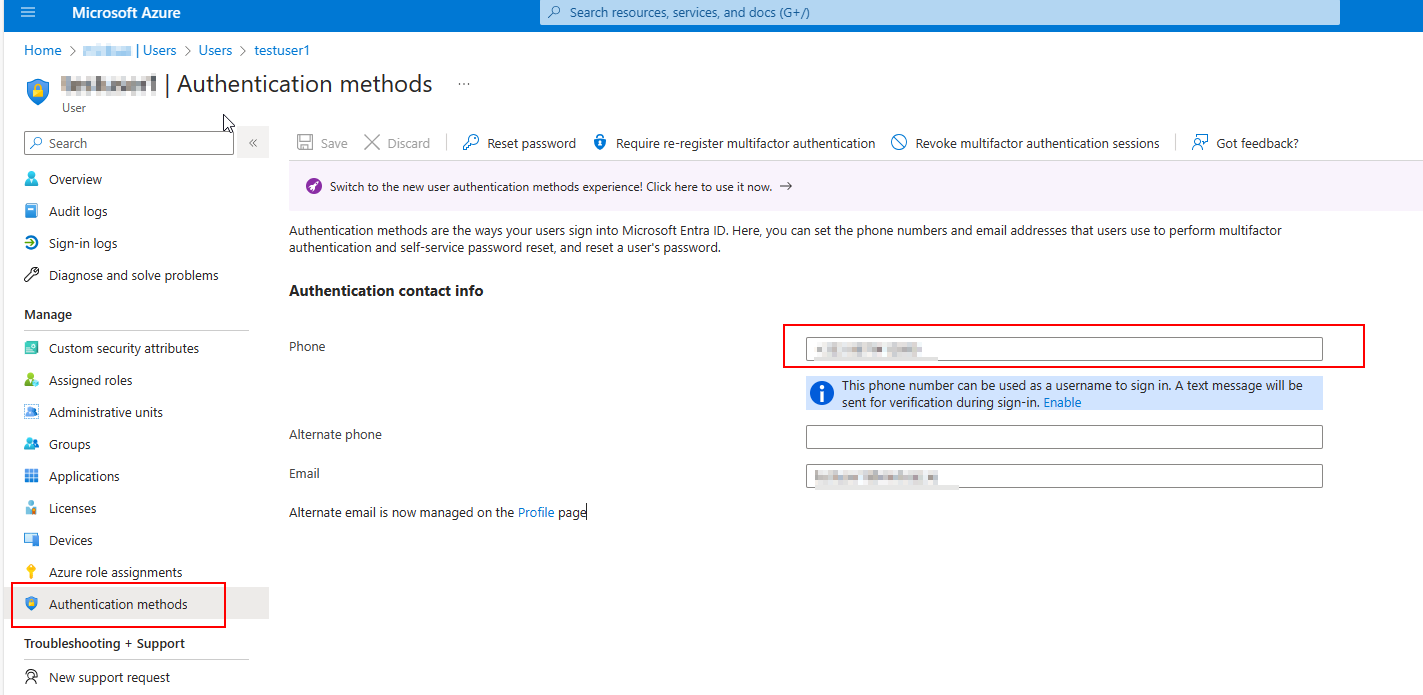Open Administrative units
This screenshot has width=1423, height=695.
click(x=105, y=412)
